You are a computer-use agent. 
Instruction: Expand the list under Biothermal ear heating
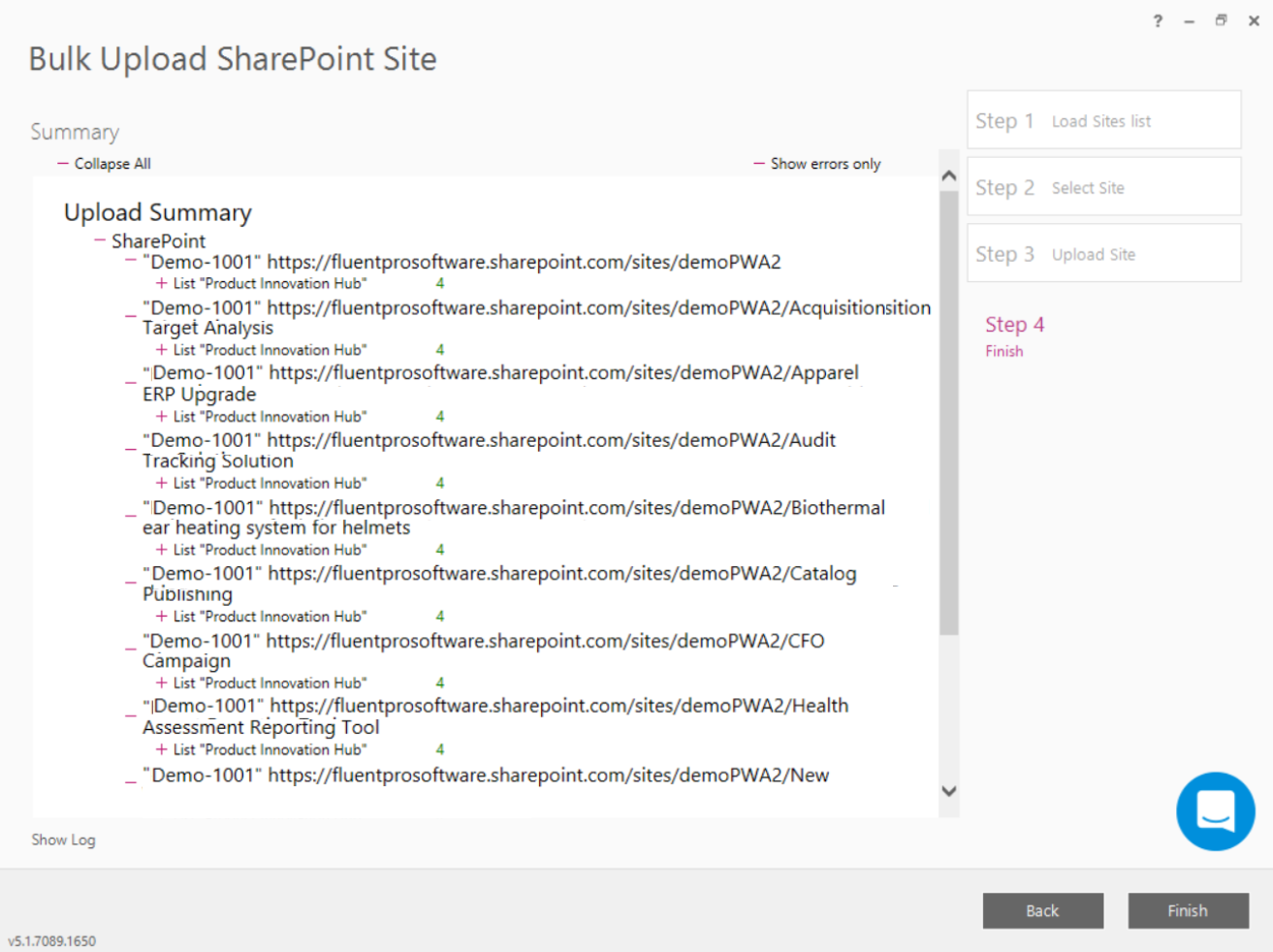tap(162, 550)
